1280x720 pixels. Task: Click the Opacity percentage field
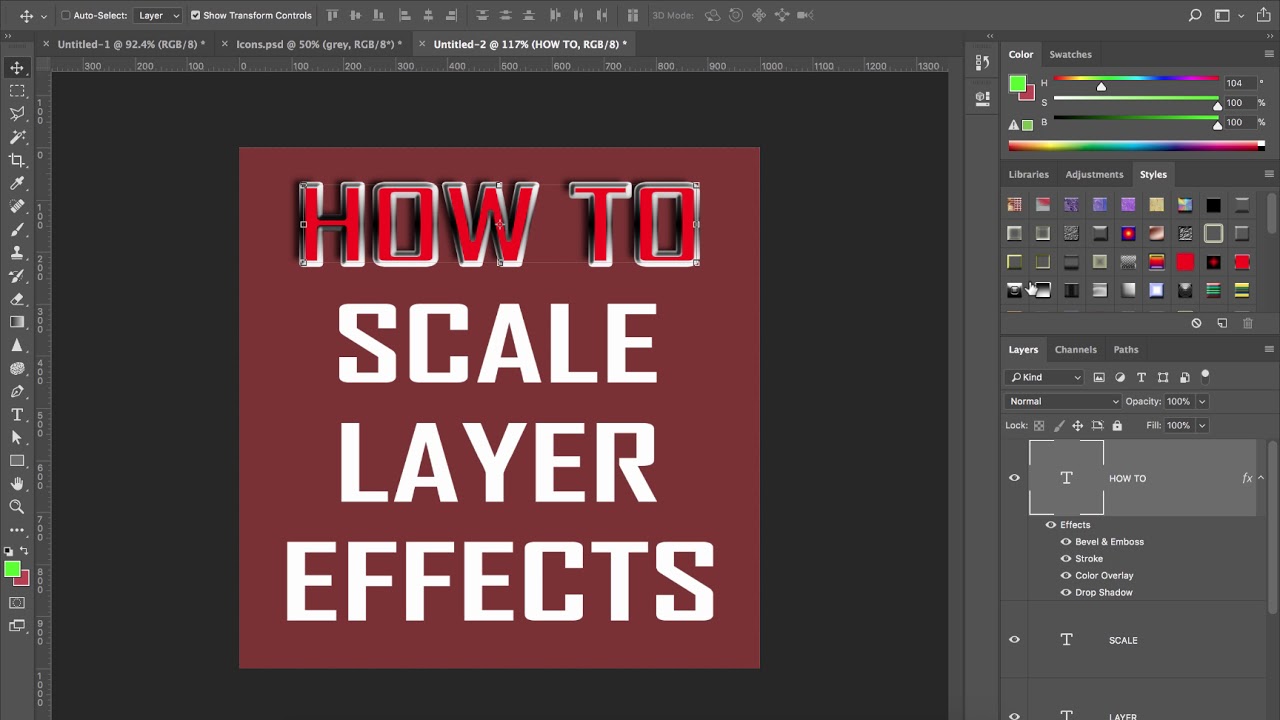1180,401
